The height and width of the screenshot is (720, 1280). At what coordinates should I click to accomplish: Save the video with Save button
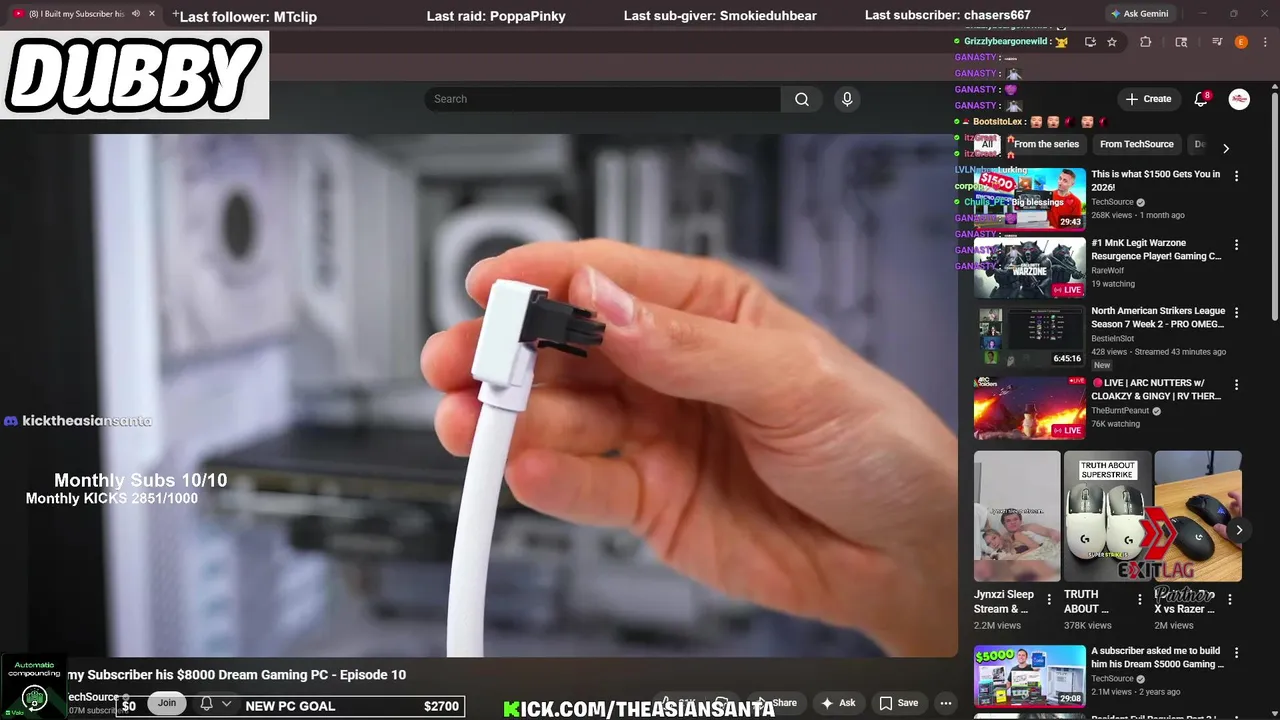pyautogui.click(x=898, y=703)
